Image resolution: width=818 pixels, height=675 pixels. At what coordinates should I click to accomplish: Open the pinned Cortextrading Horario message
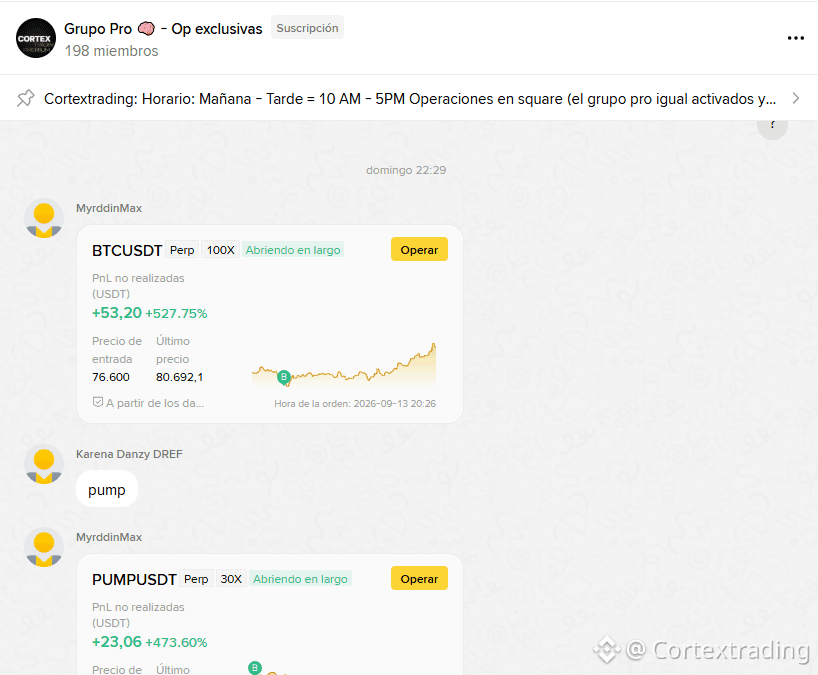[x=408, y=98]
